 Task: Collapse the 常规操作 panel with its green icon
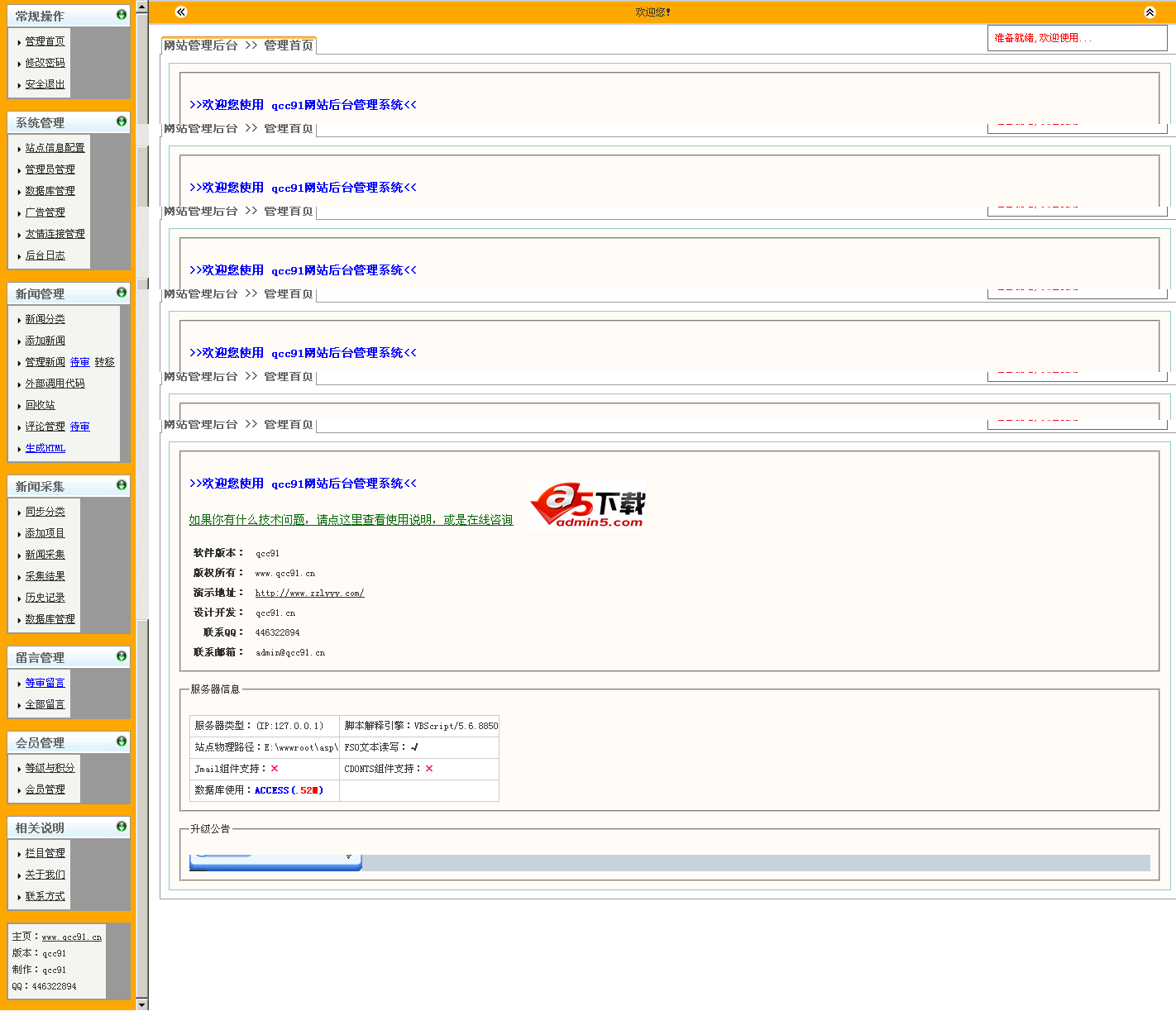pos(122,15)
